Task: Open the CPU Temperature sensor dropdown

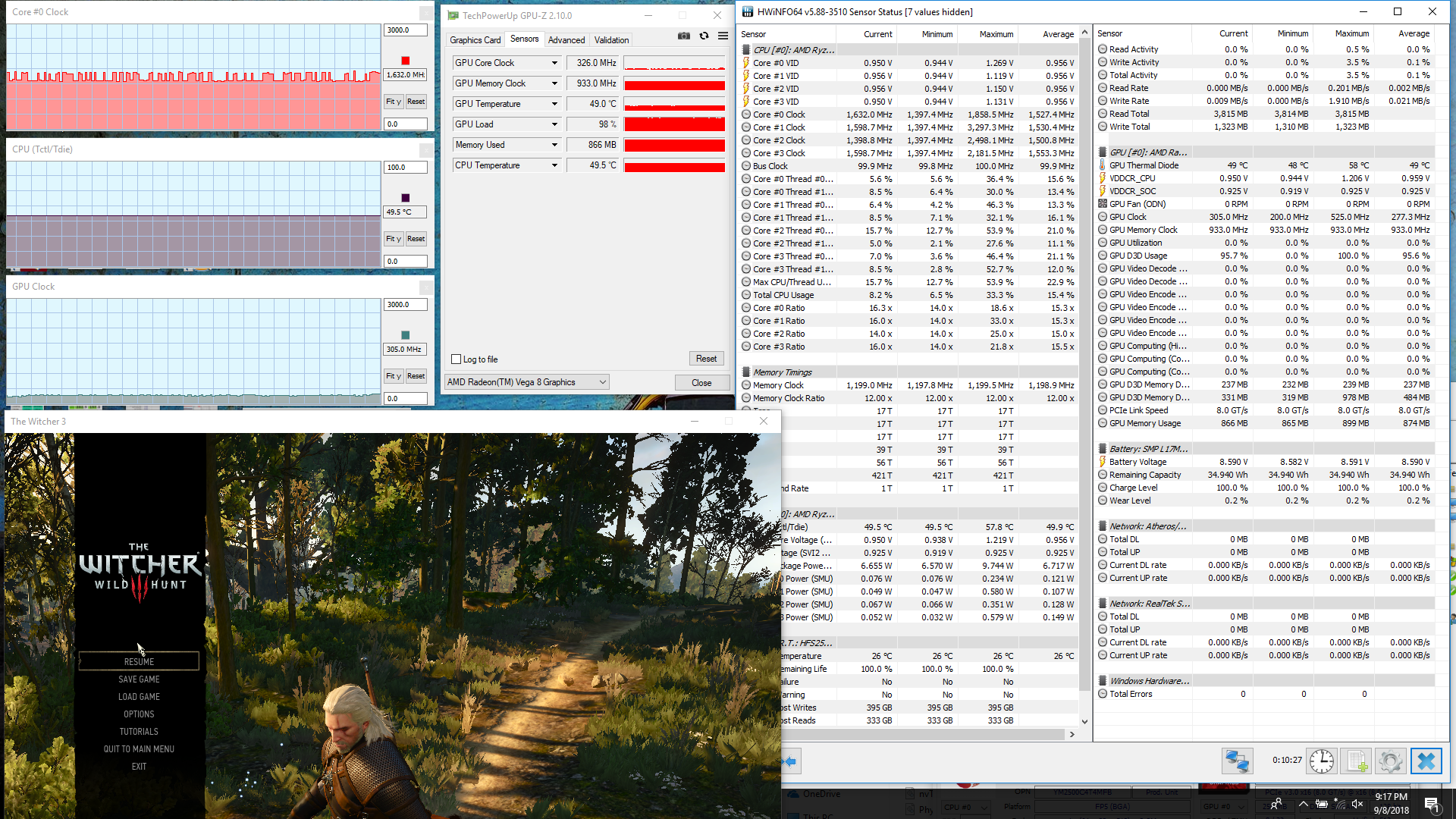Action: tap(554, 165)
